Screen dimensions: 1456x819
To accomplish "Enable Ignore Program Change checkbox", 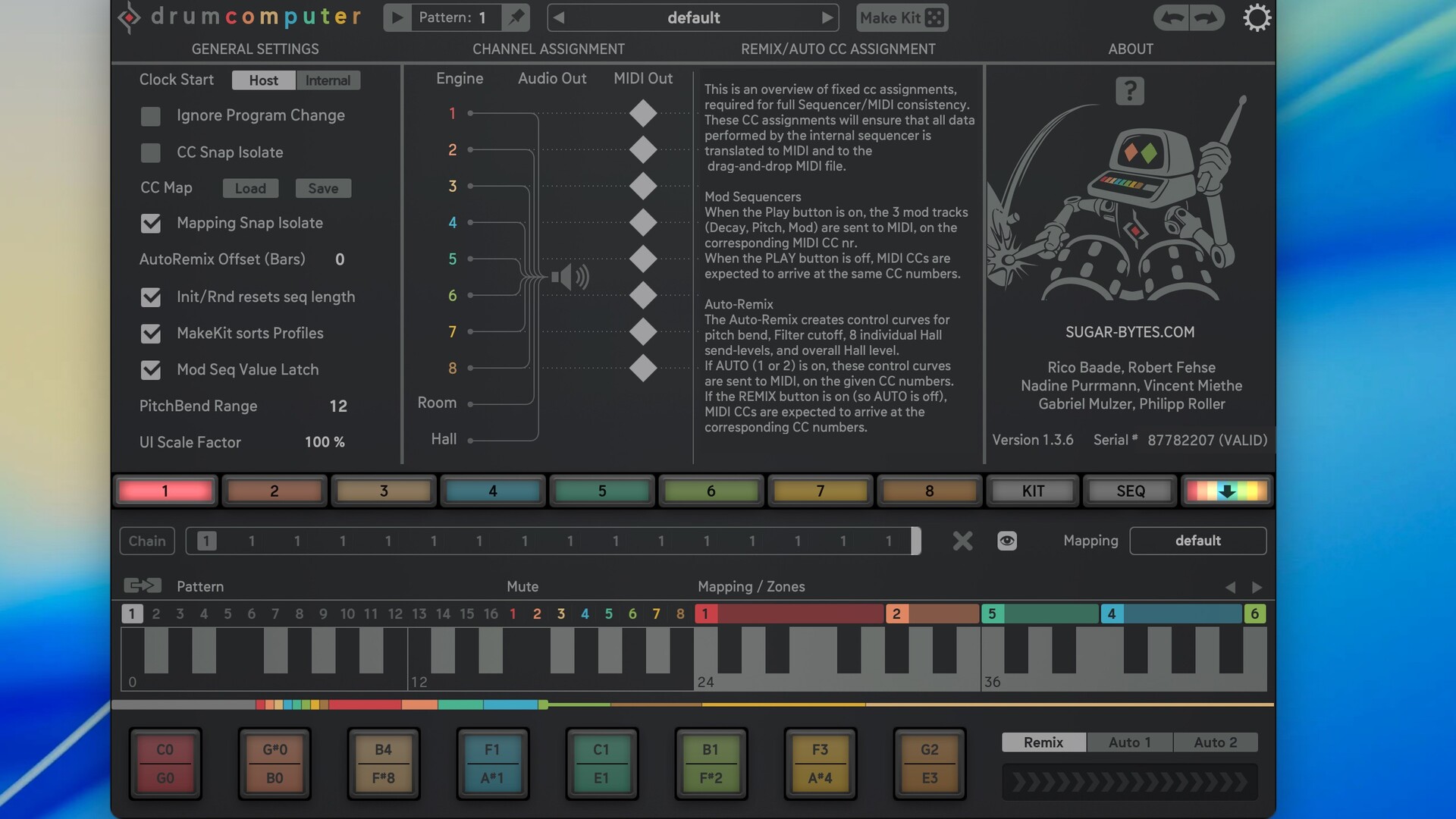I will 151,116.
